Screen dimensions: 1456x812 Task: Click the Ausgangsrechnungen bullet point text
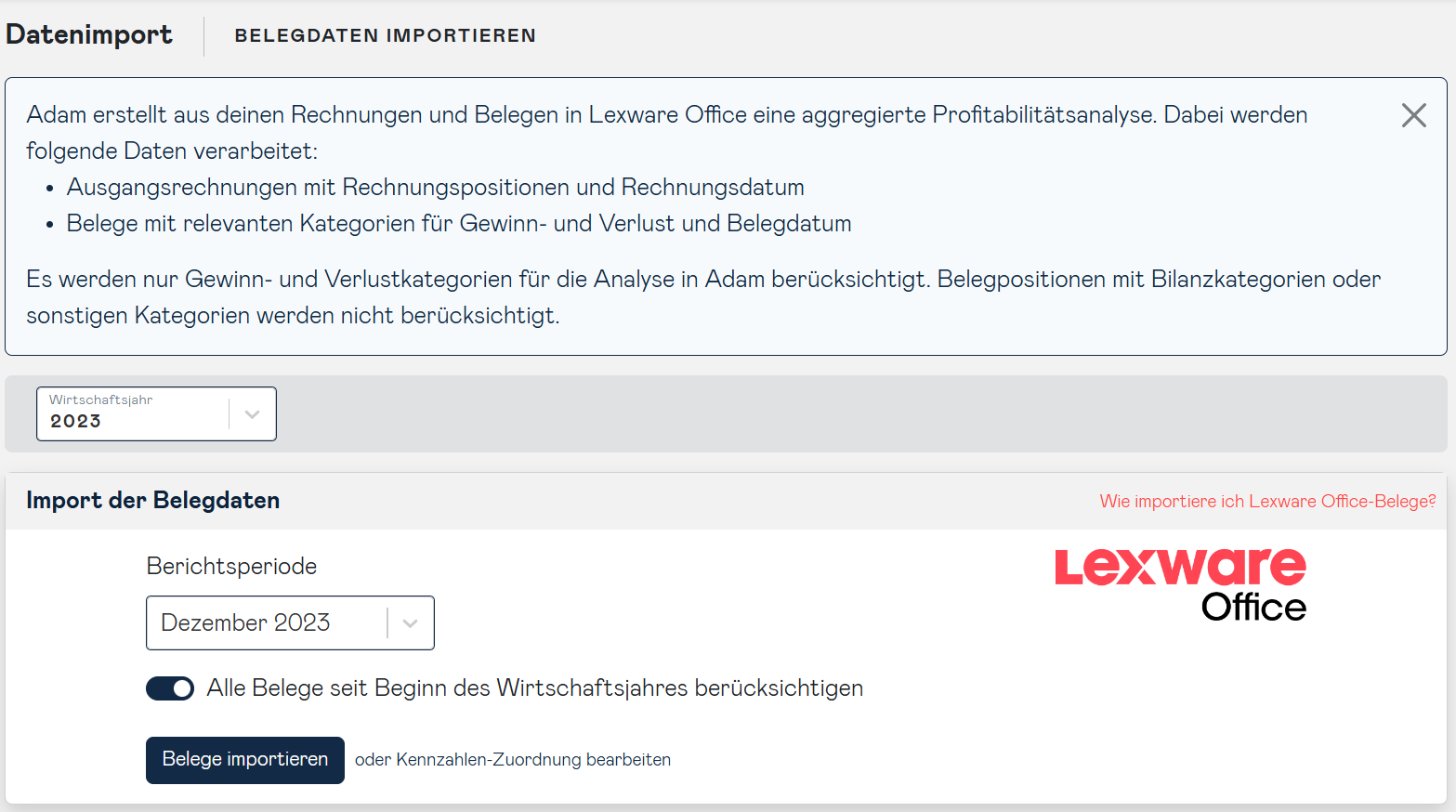coord(435,188)
